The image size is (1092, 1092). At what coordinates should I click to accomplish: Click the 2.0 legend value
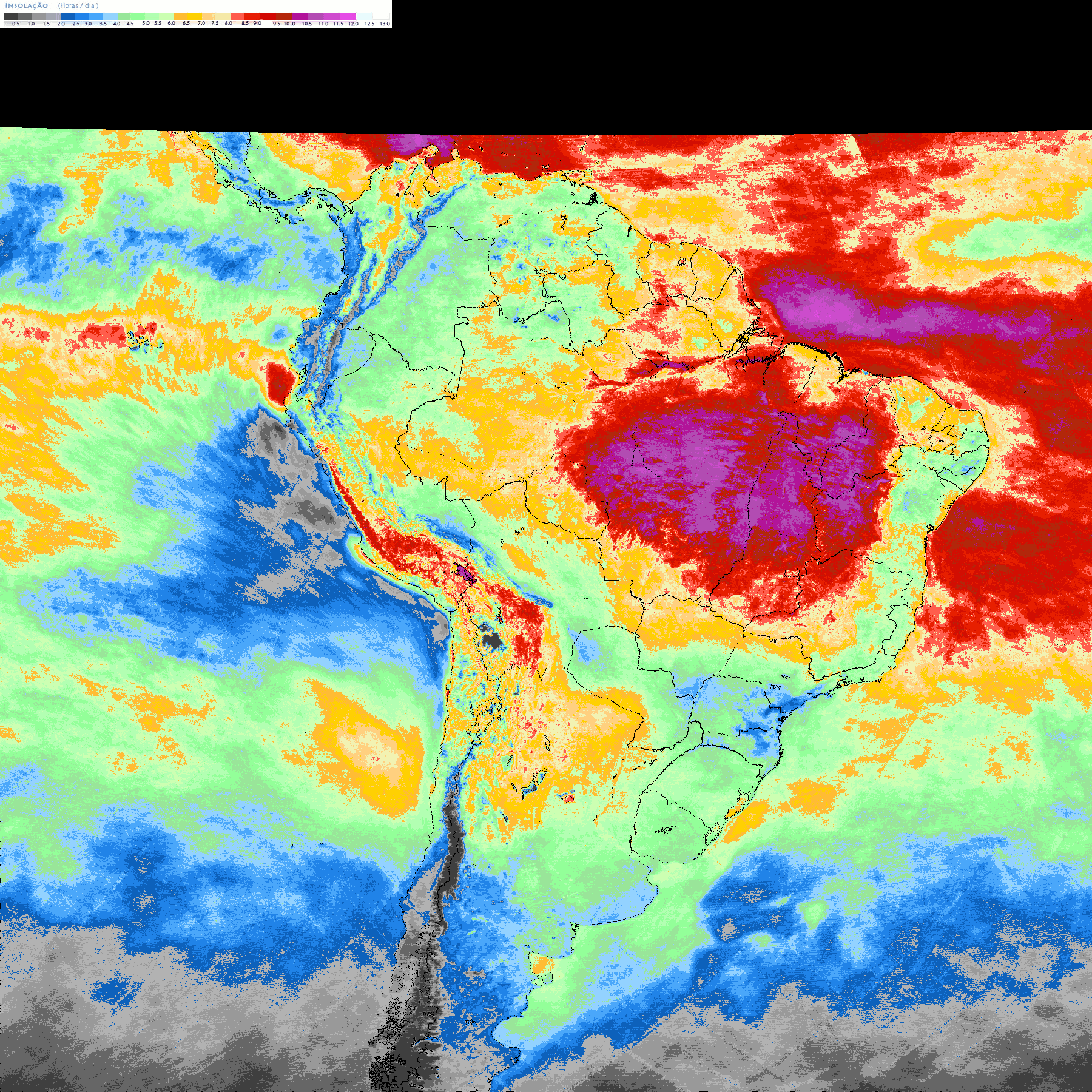click(61, 24)
